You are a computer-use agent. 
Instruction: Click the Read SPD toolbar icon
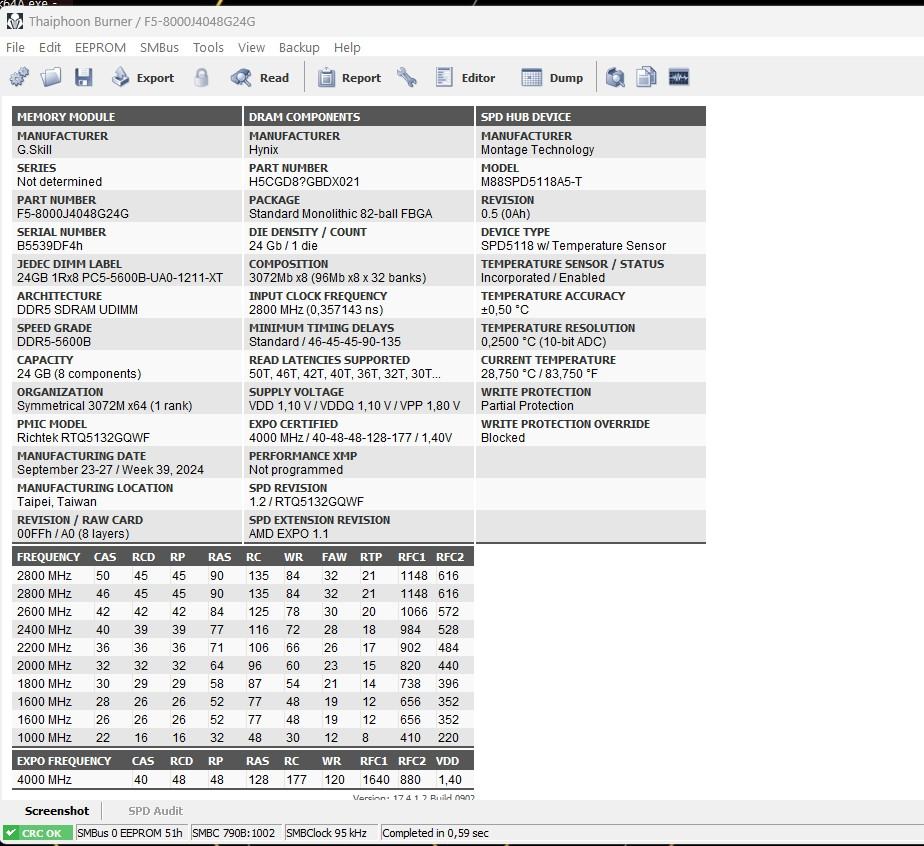[241, 77]
